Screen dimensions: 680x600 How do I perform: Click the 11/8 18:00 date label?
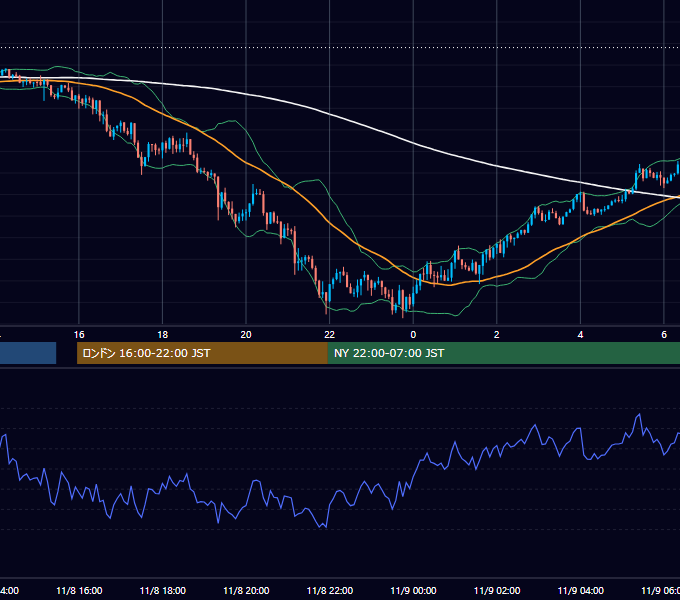163,591
